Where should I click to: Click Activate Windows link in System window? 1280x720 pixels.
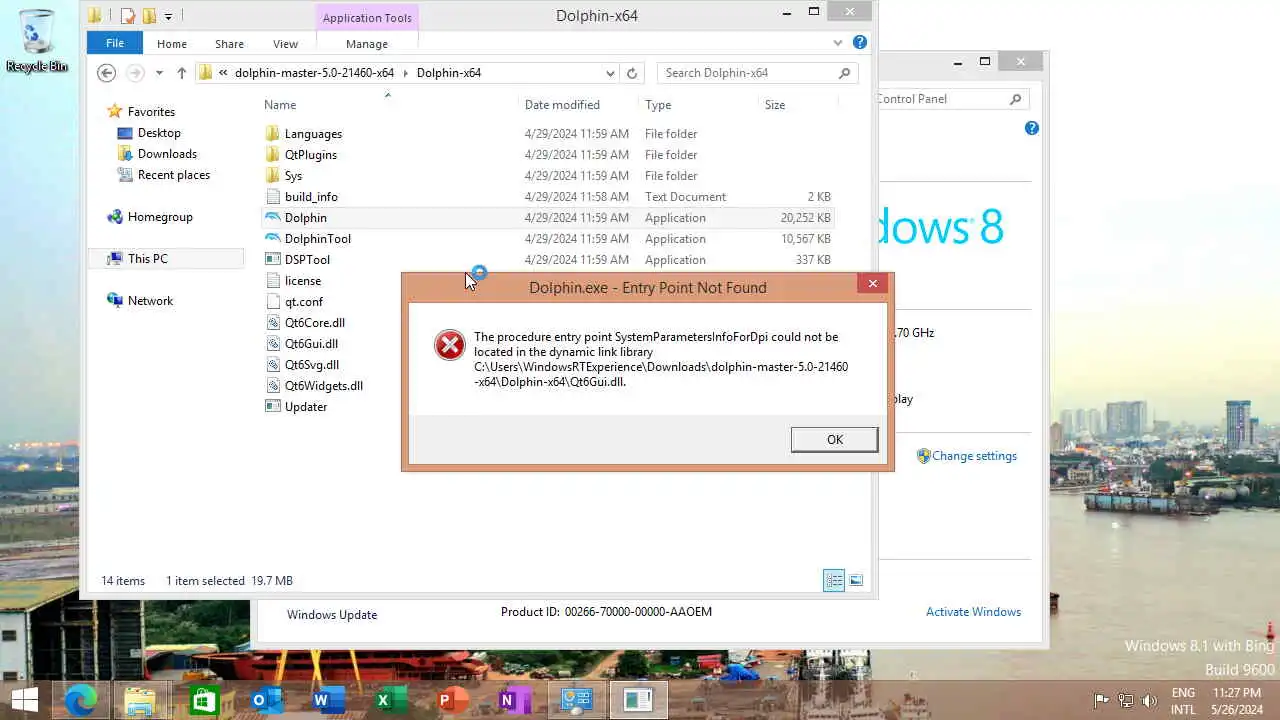973,612
